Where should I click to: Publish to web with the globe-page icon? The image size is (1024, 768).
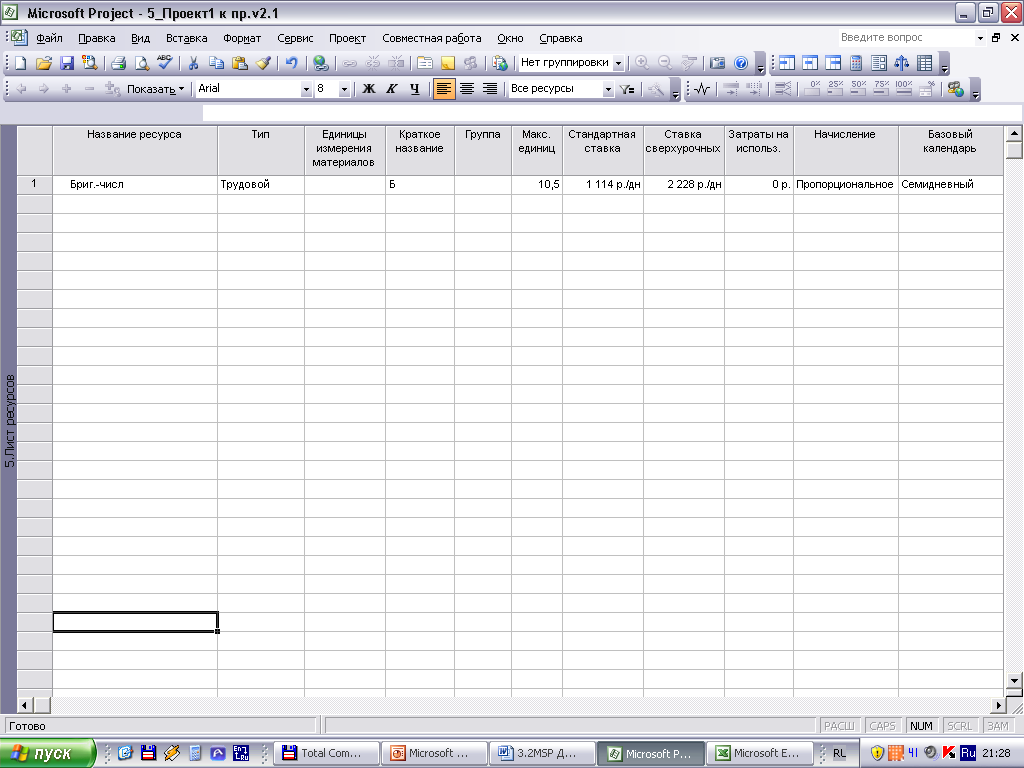click(x=500, y=63)
